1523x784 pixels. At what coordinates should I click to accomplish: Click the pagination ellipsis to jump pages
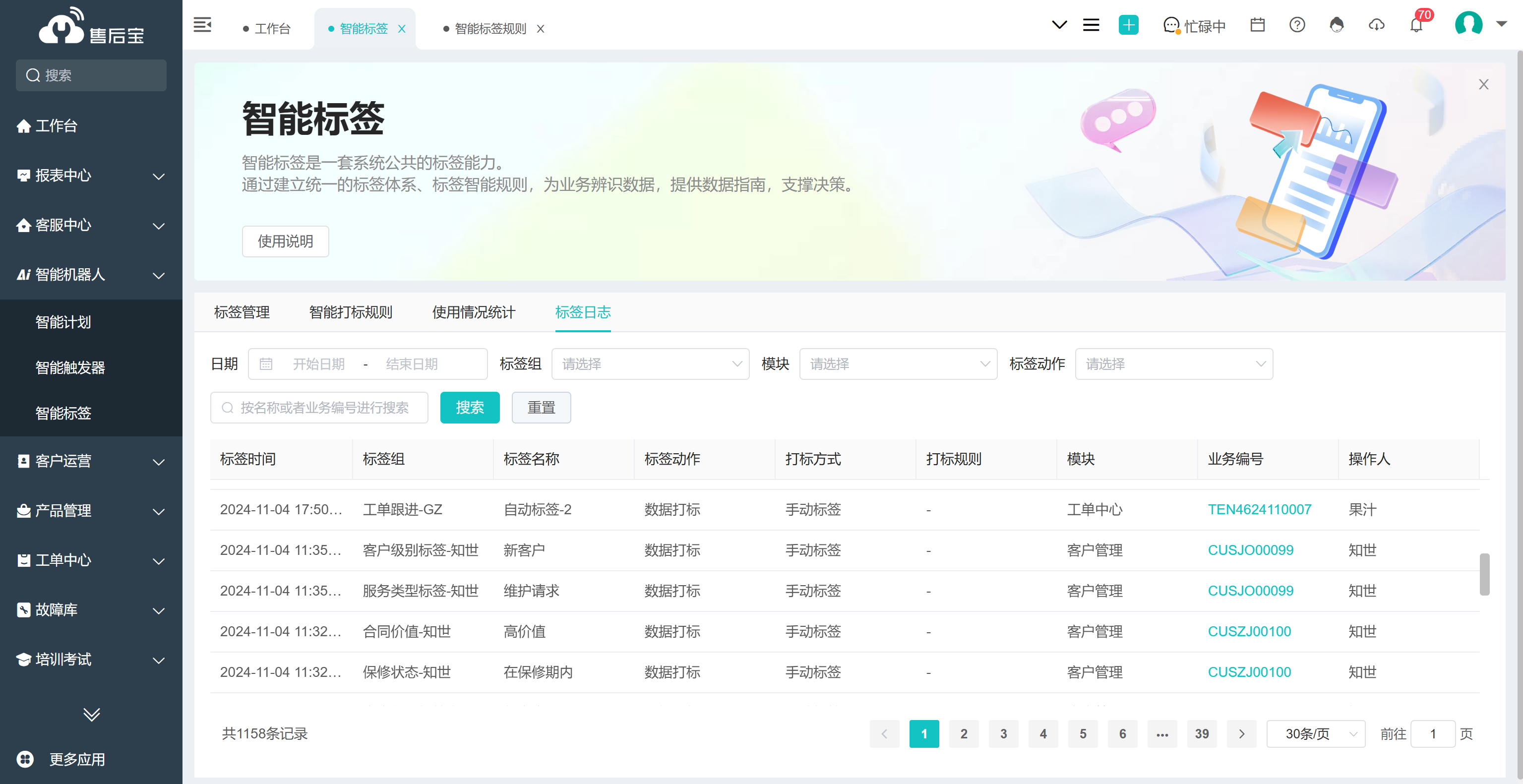(x=1162, y=734)
